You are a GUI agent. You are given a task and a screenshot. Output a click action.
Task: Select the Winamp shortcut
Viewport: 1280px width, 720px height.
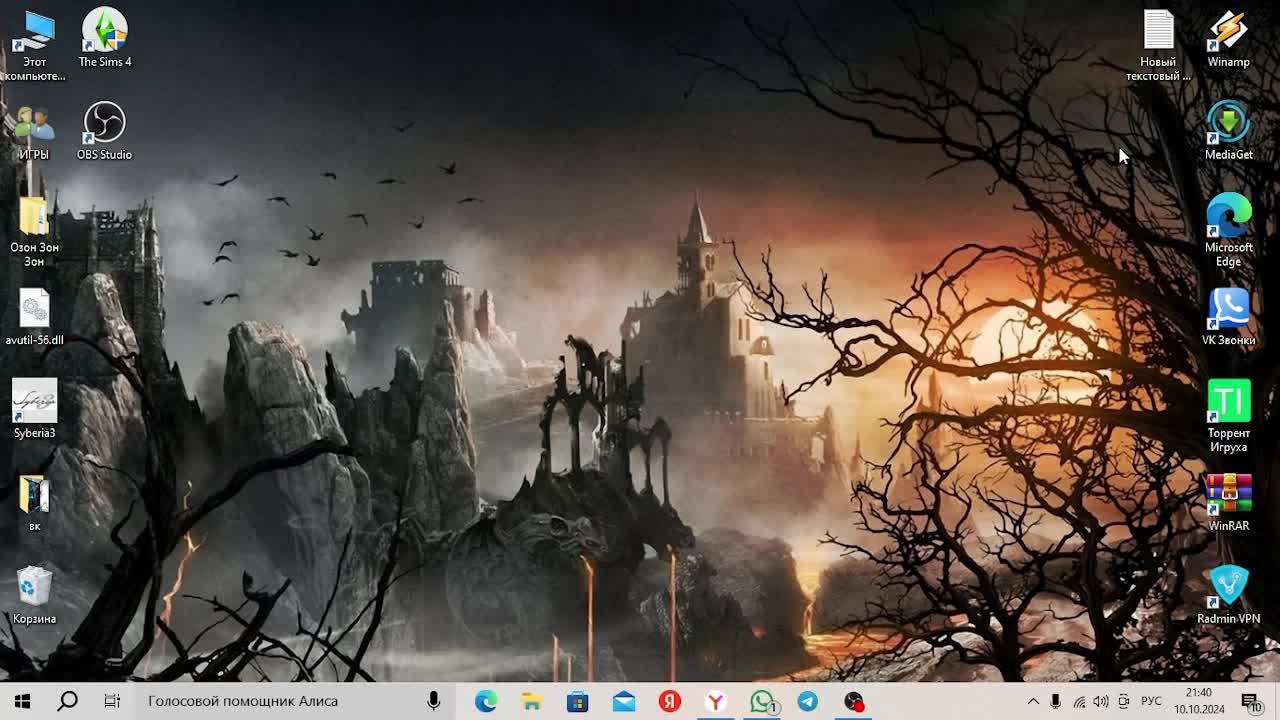[x=1229, y=38]
